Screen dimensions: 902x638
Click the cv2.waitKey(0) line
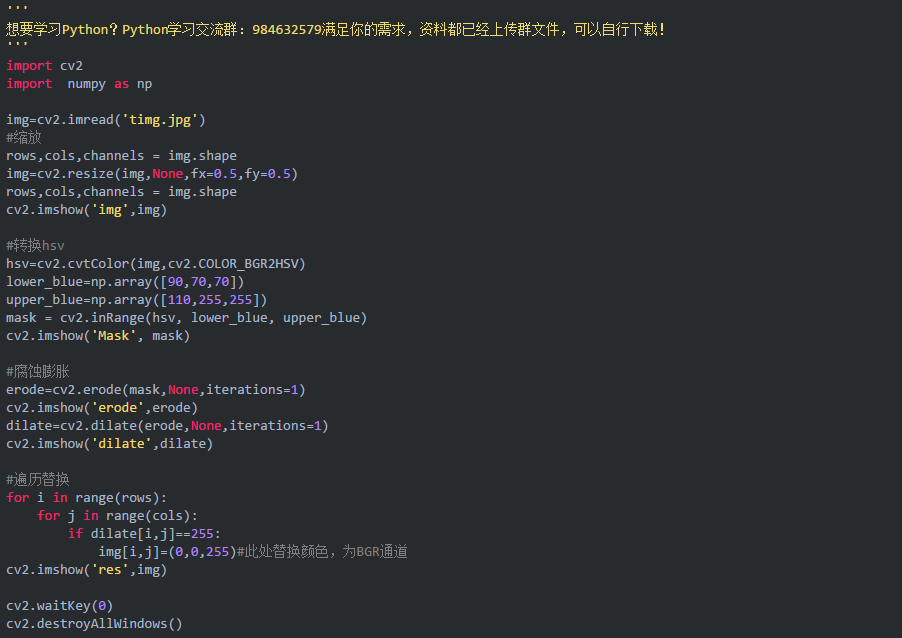click(x=60, y=606)
